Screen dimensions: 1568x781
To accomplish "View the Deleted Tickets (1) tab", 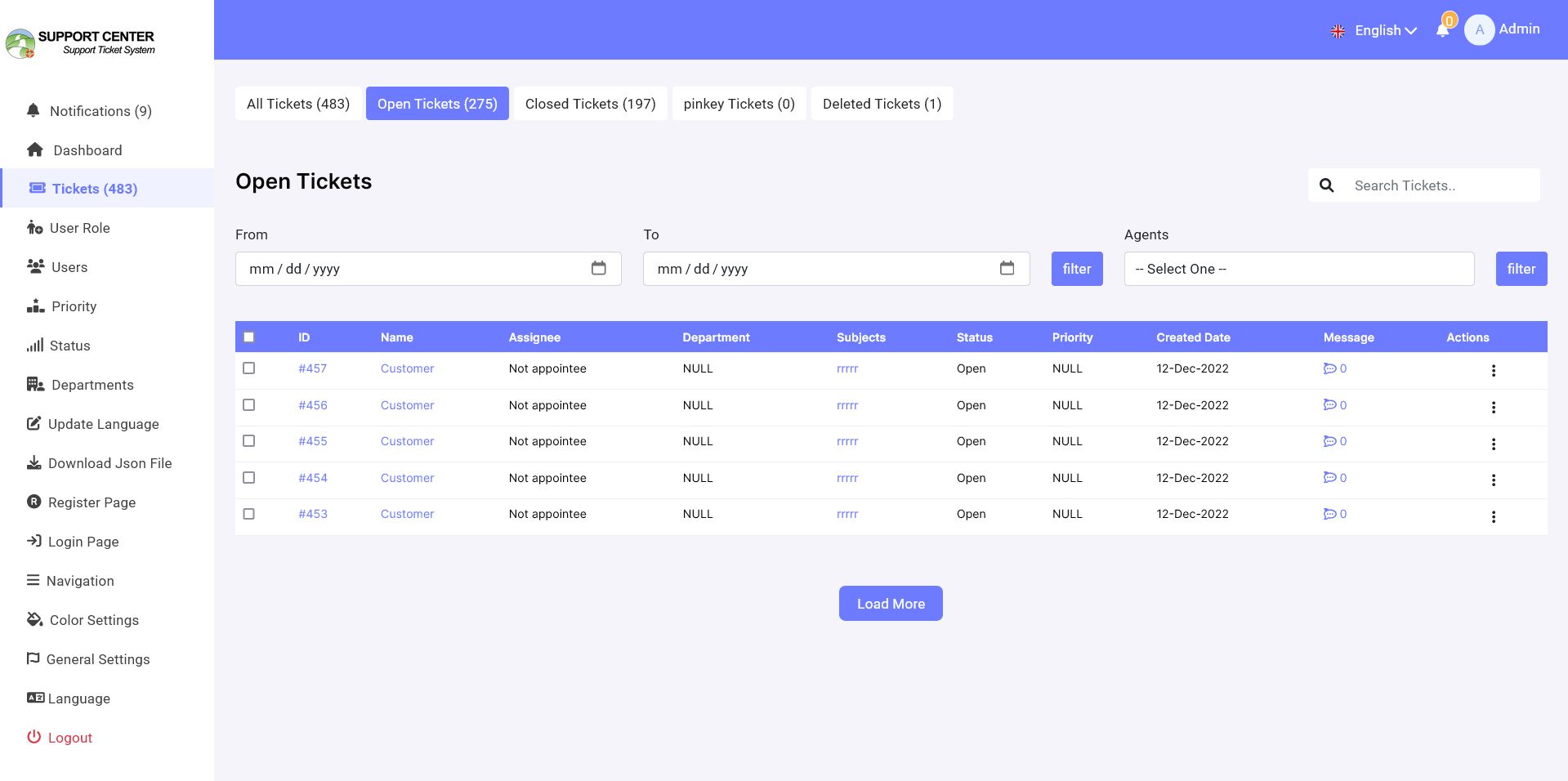I will [882, 104].
